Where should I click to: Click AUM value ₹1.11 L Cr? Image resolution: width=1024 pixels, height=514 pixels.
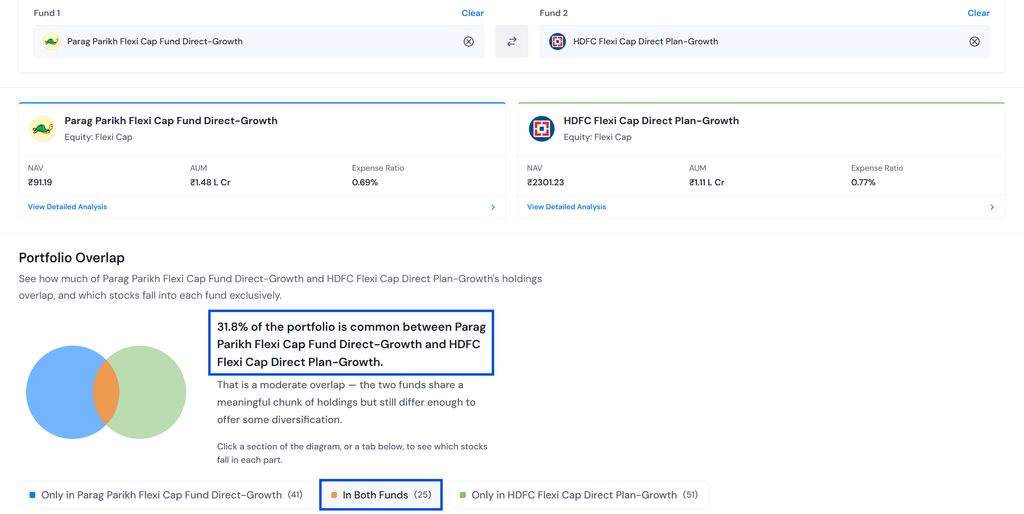coord(707,182)
